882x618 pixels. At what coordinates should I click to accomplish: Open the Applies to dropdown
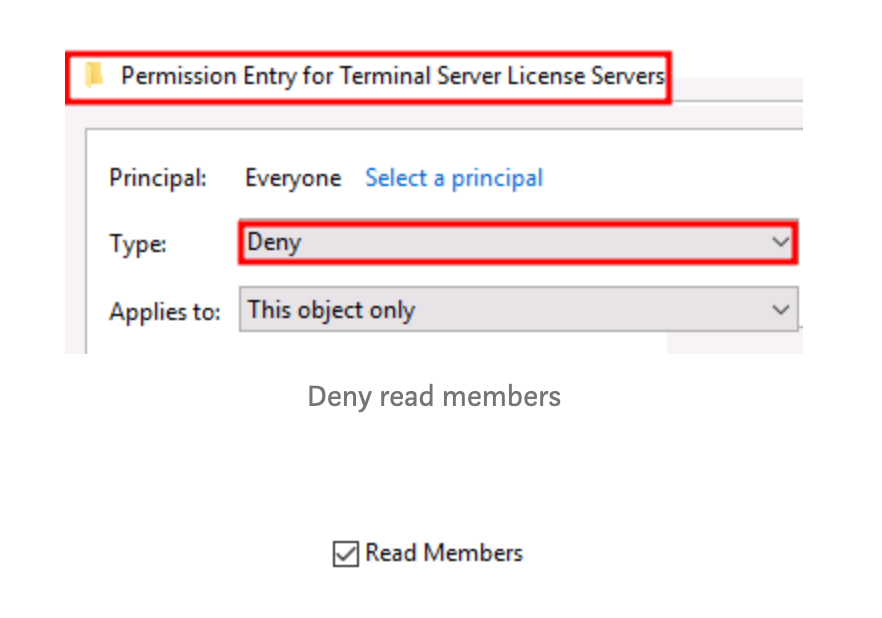tap(516, 310)
